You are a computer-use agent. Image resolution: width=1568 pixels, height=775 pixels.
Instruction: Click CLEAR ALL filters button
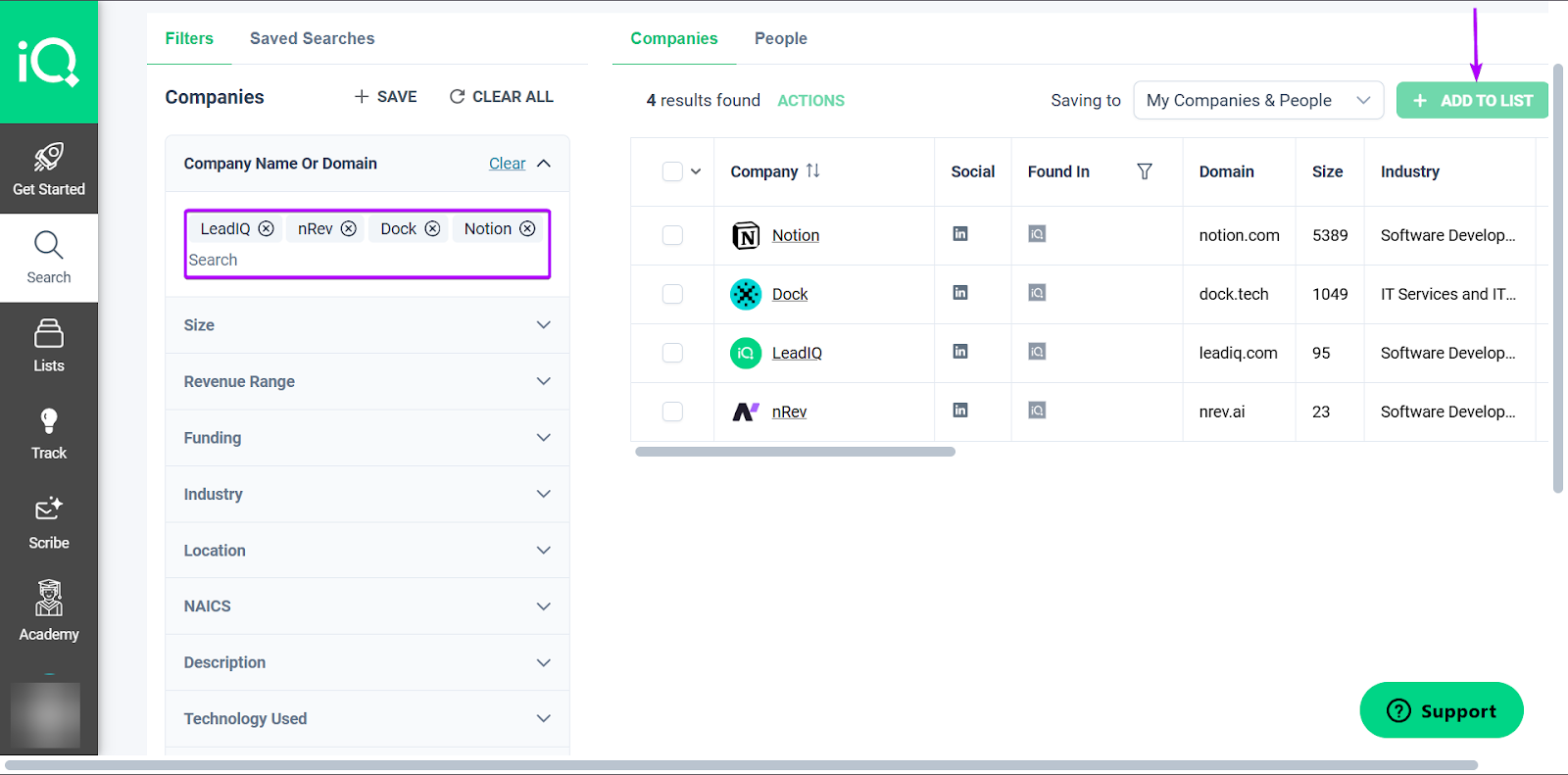[501, 96]
